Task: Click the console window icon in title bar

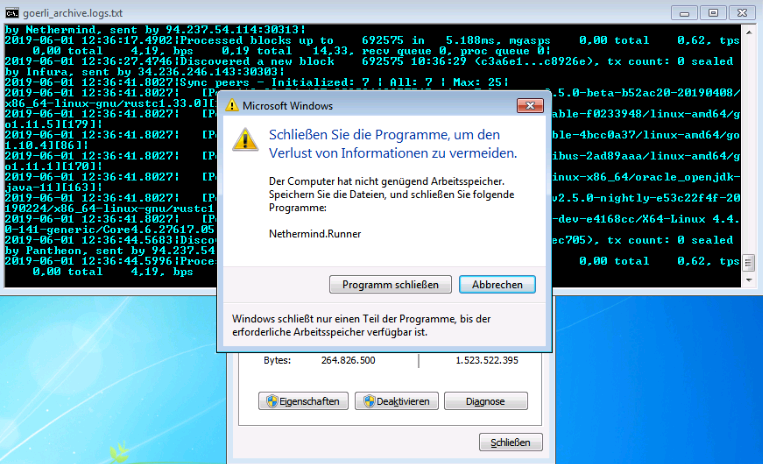Action: pyautogui.click(x=12, y=13)
